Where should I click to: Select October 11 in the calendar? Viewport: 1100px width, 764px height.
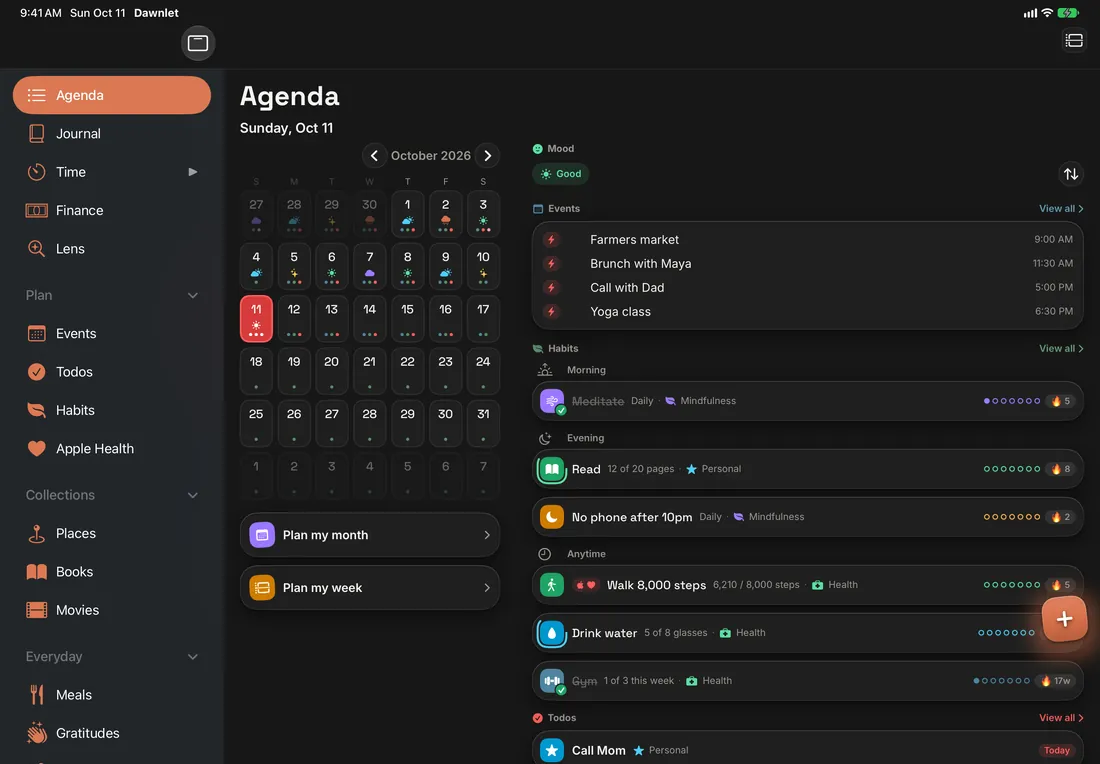(x=256, y=319)
